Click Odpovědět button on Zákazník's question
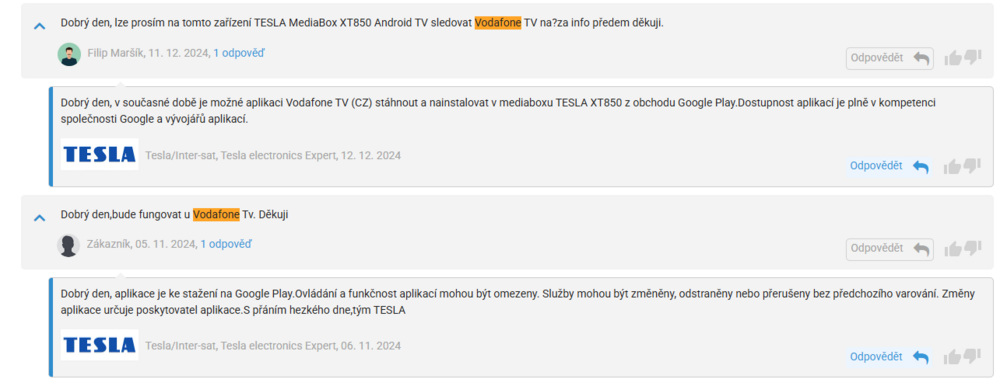This screenshot has width=1000, height=386. 890,249
